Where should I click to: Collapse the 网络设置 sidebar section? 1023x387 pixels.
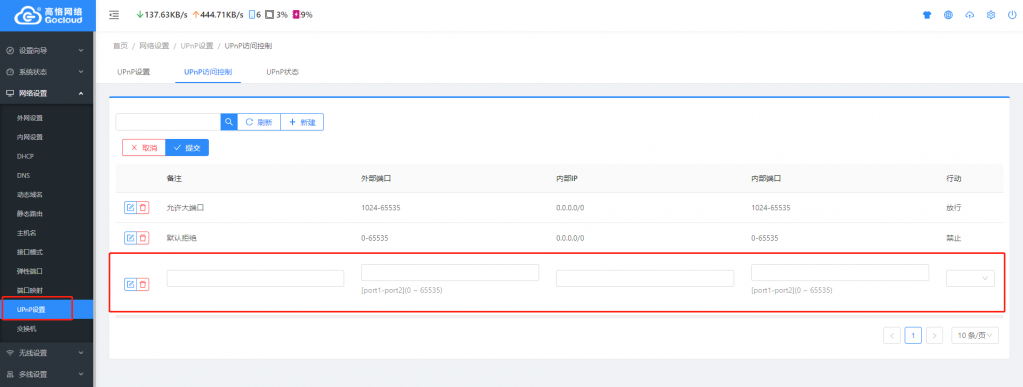[47, 93]
